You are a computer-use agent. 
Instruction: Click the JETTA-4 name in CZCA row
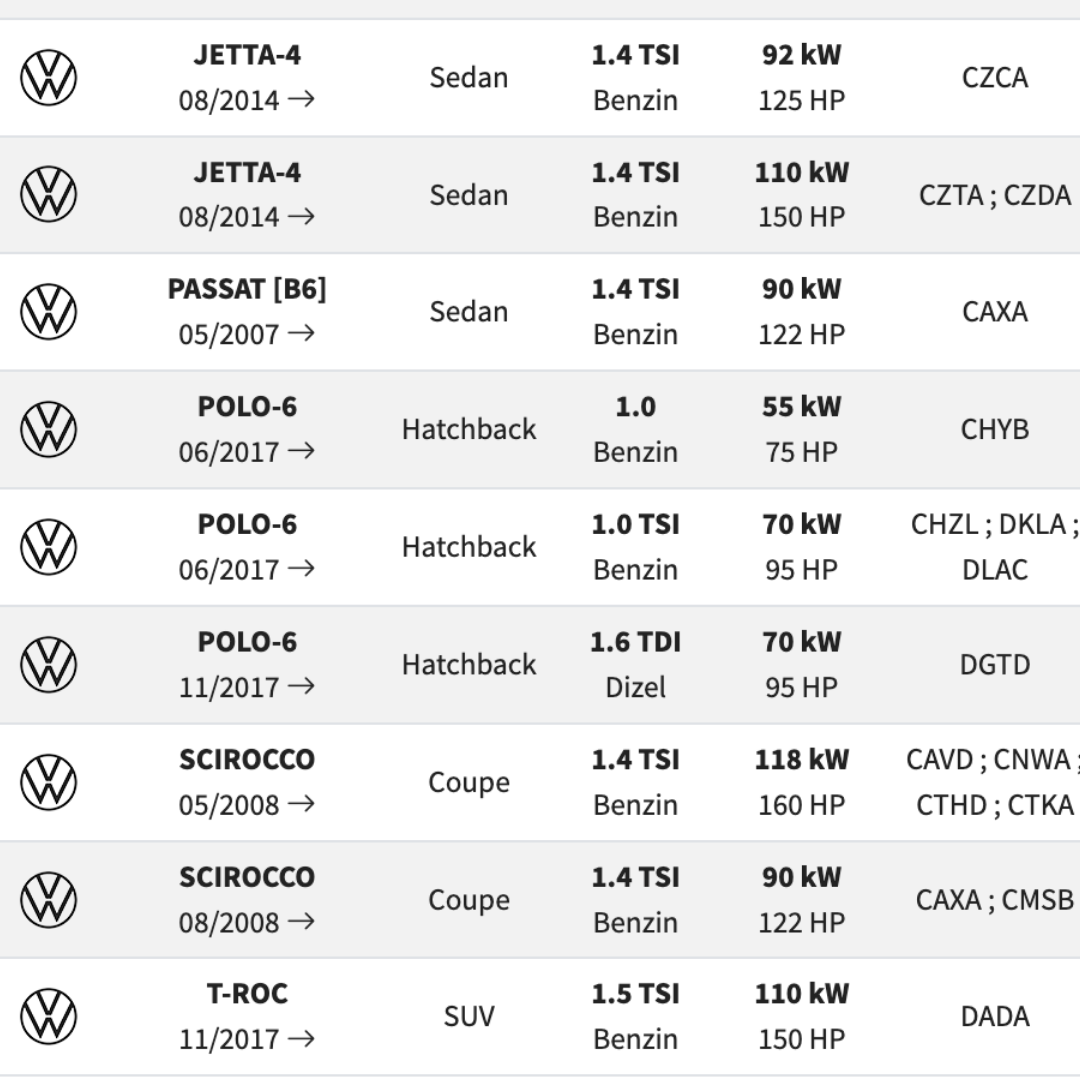[247, 55]
